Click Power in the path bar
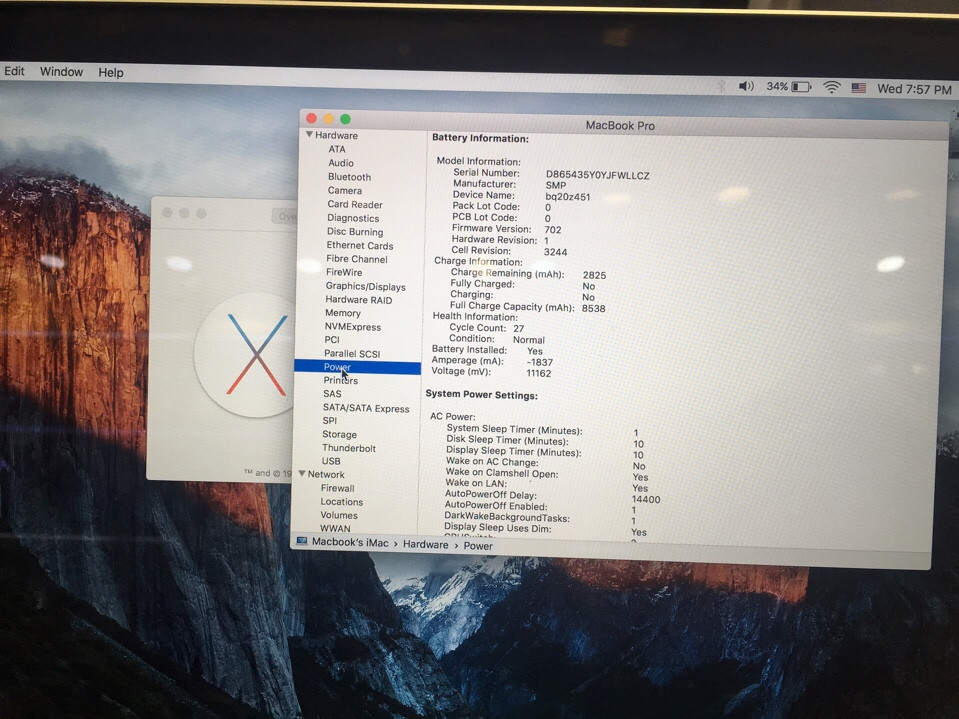This screenshot has height=719, width=959. (478, 546)
